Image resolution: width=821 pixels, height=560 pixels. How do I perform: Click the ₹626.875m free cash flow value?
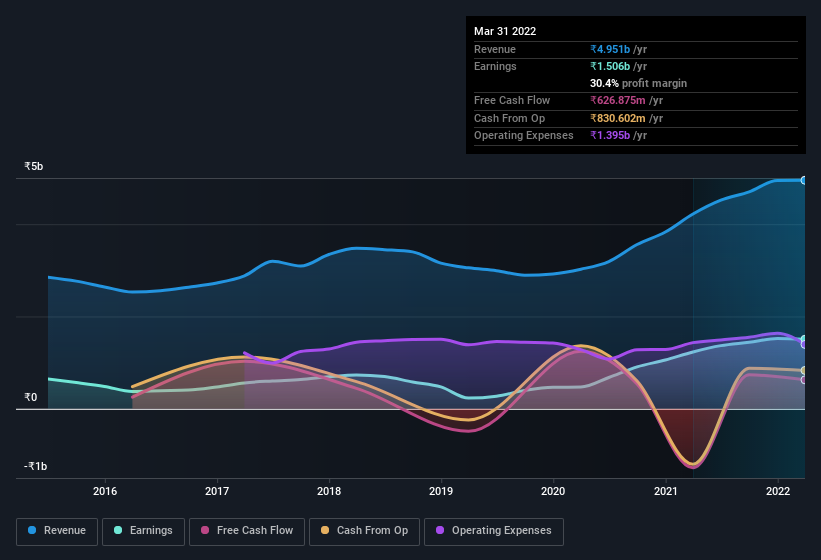coord(618,100)
